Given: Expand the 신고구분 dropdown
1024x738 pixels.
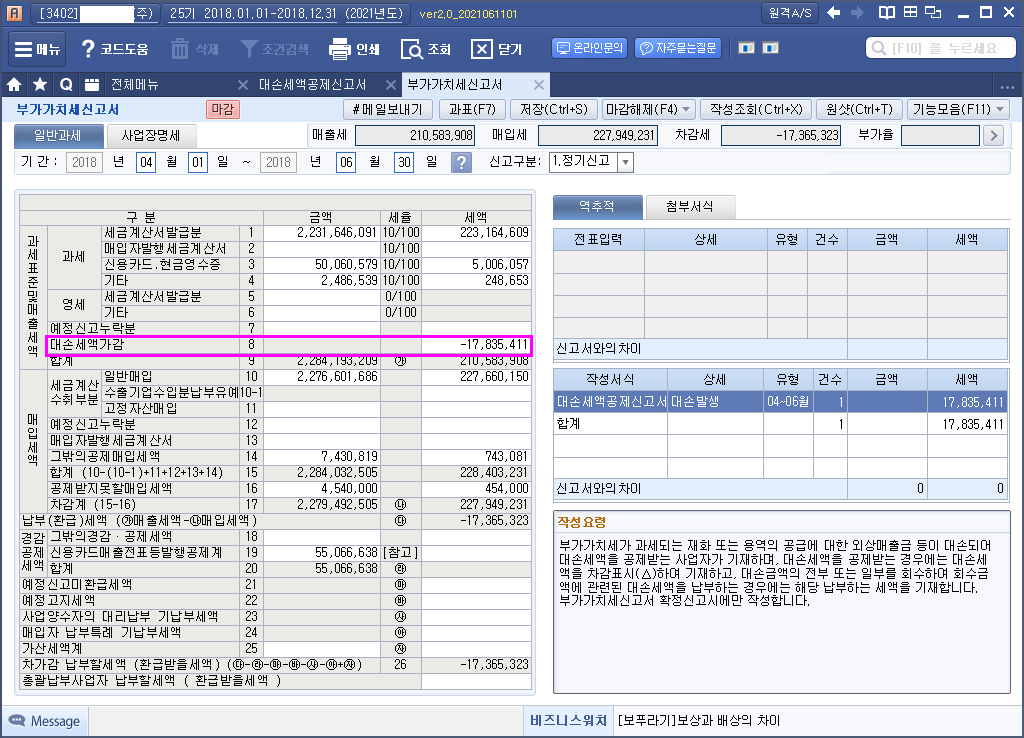Looking at the screenshot, I should [x=625, y=163].
